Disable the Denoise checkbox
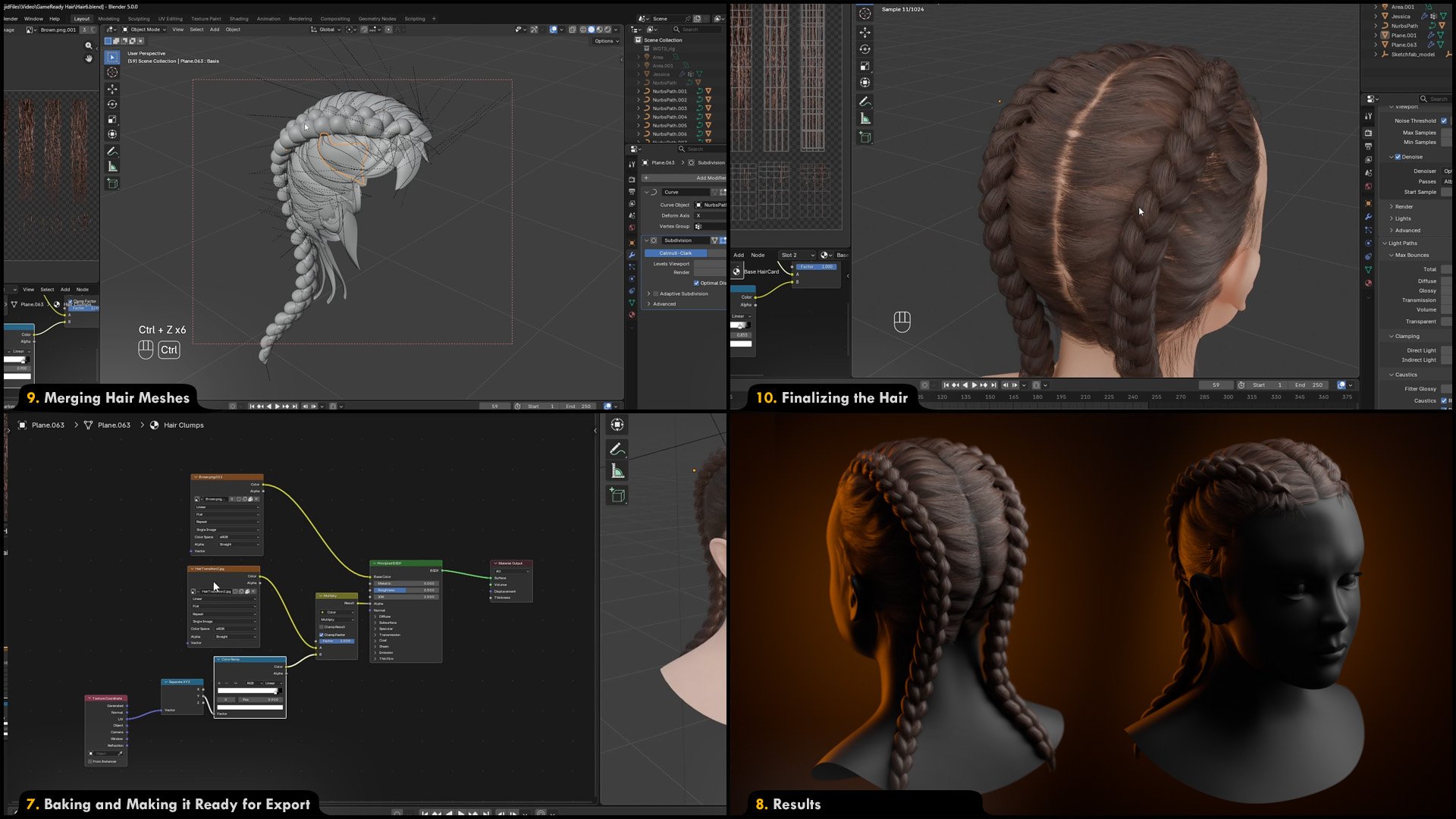Screen dimensions: 1456x819 [1398, 157]
